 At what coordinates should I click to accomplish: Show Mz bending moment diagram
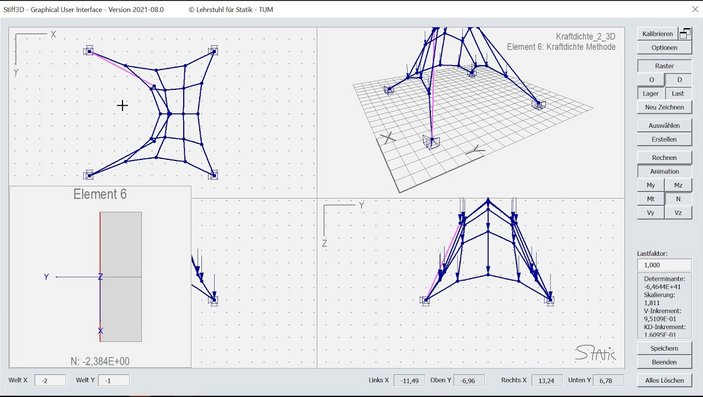point(678,185)
